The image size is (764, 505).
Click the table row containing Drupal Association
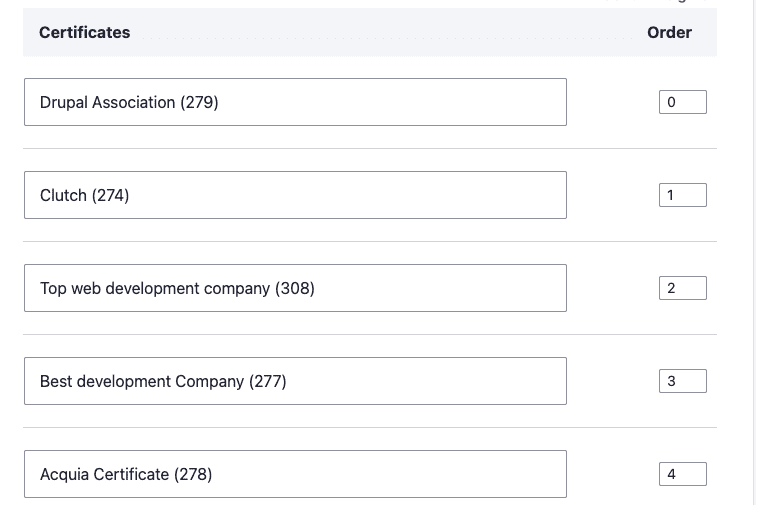tap(610, 103)
